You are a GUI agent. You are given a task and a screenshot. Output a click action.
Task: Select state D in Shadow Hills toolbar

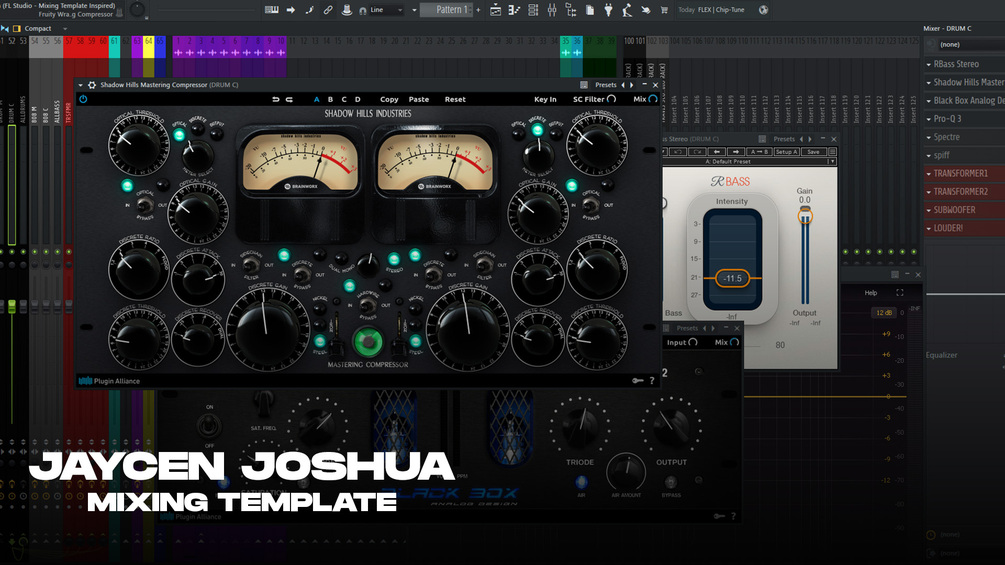point(358,99)
